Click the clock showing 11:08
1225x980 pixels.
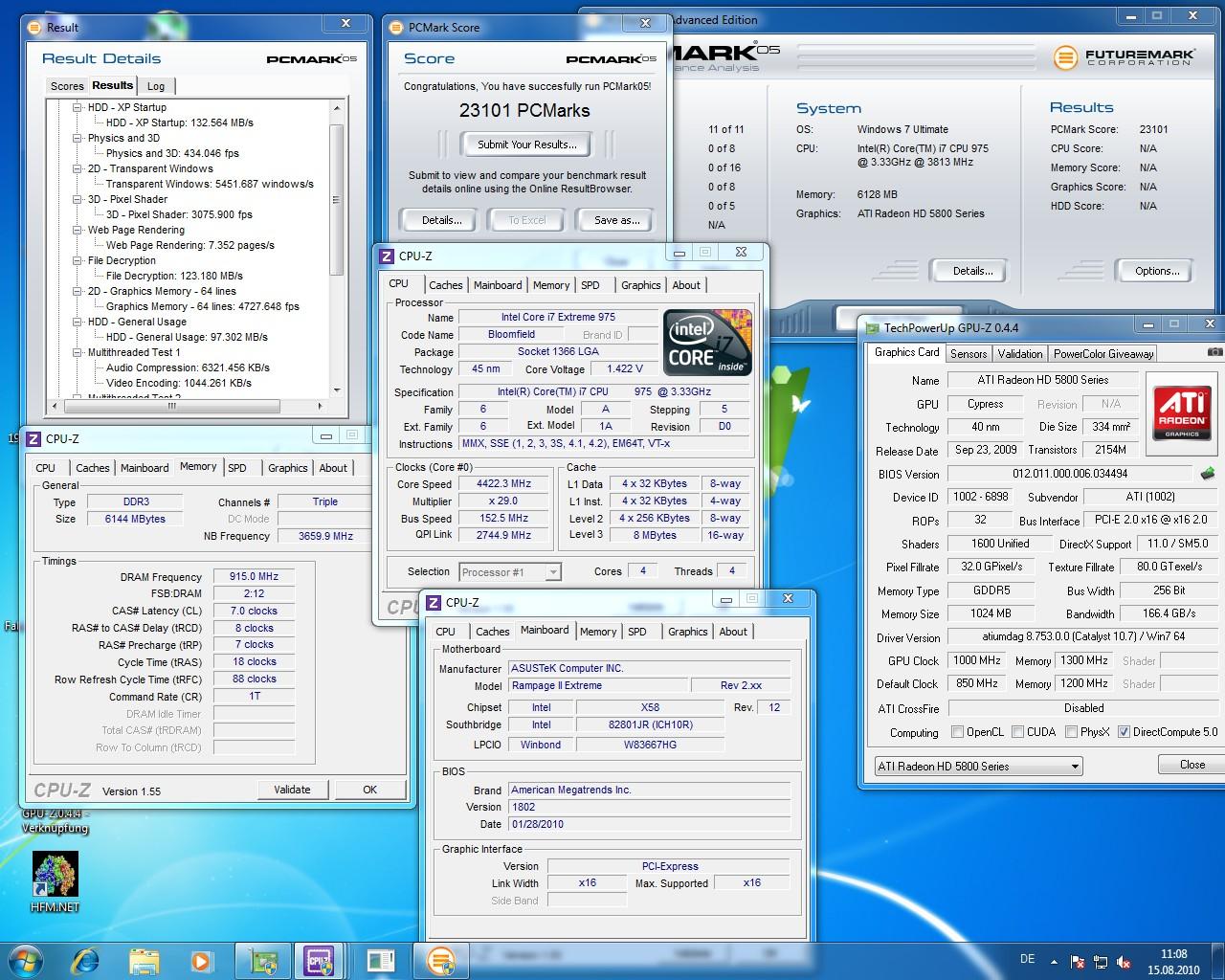coord(1173,954)
